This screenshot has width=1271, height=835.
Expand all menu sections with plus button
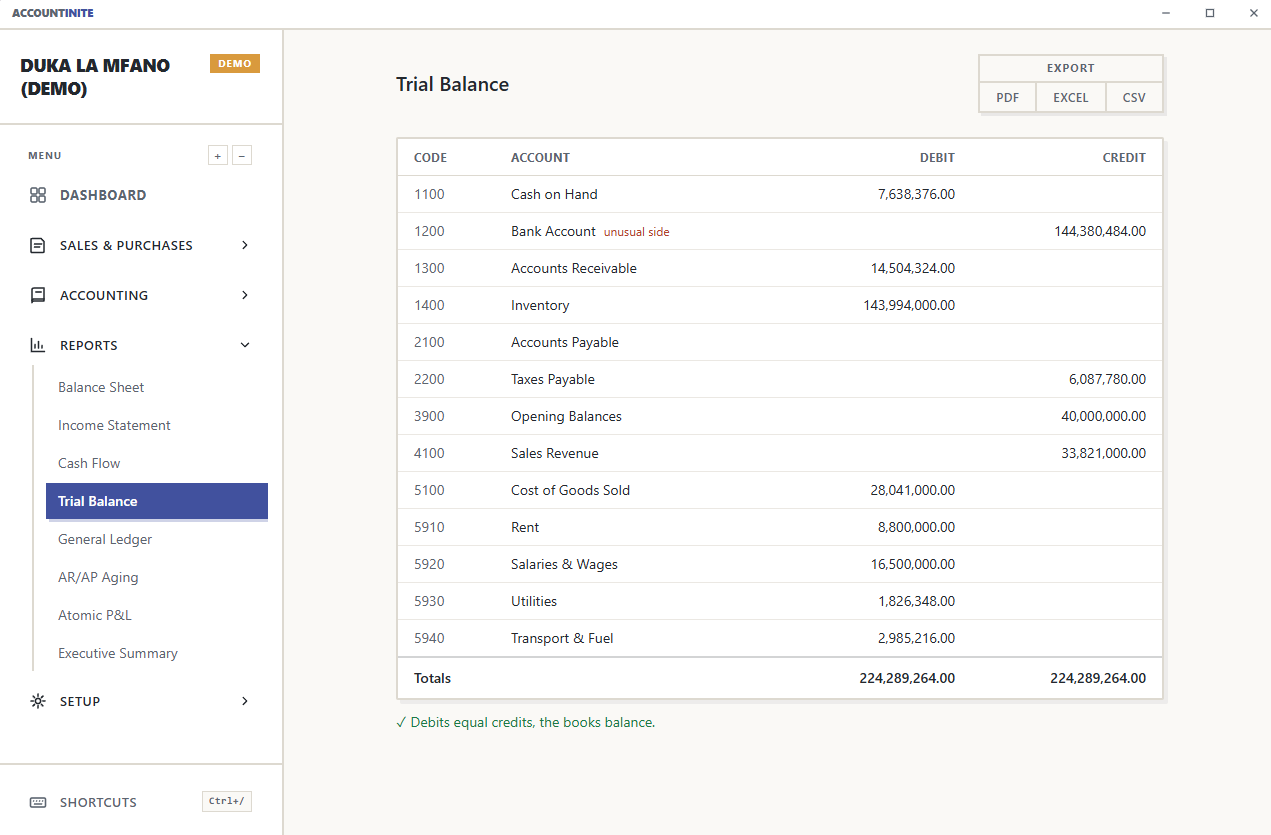click(218, 155)
